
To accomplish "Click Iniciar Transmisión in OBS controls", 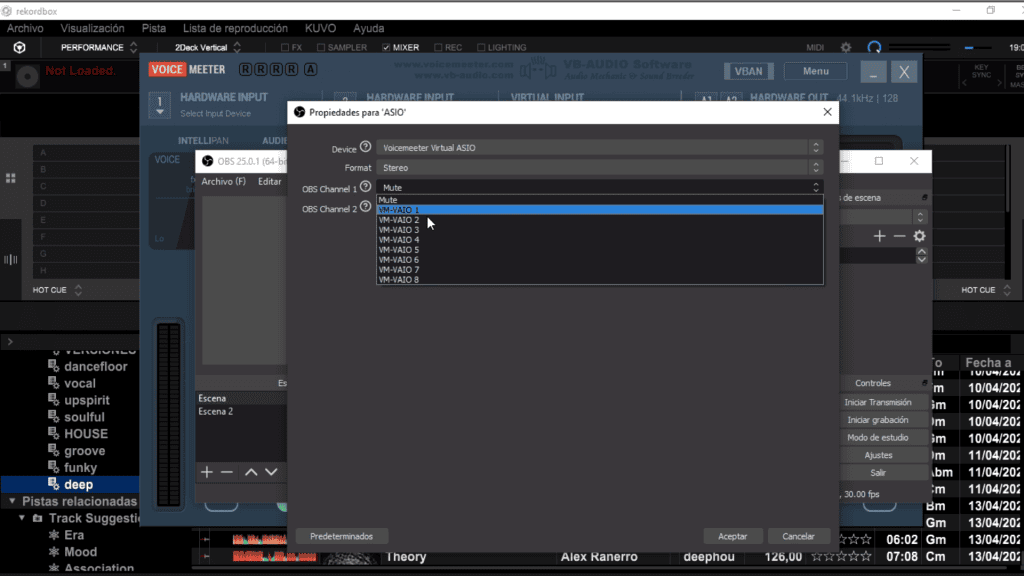I will point(878,402).
